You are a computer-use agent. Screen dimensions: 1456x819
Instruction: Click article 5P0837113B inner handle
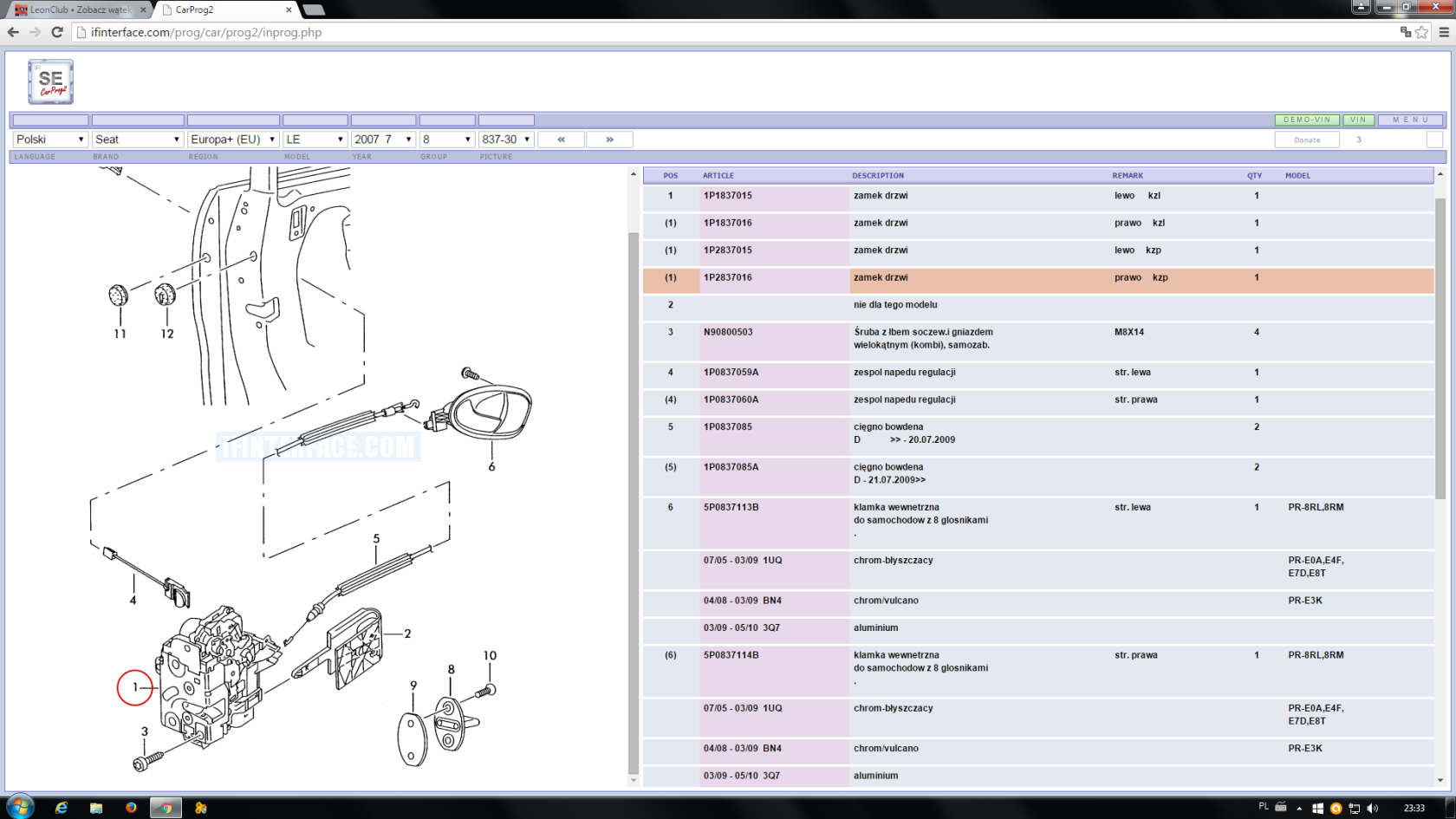point(731,508)
